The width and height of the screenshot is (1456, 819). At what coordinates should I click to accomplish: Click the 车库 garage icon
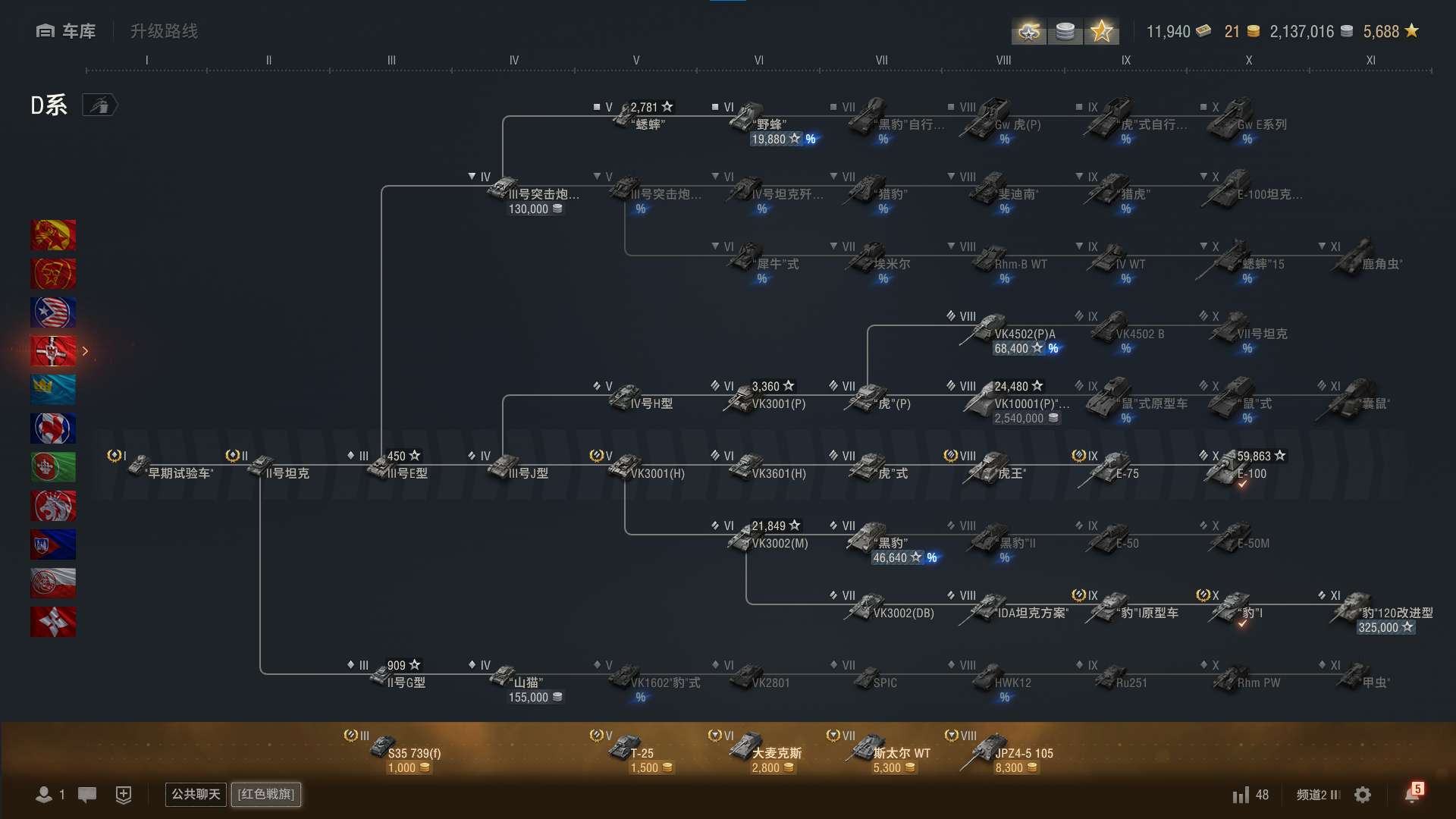[45, 31]
